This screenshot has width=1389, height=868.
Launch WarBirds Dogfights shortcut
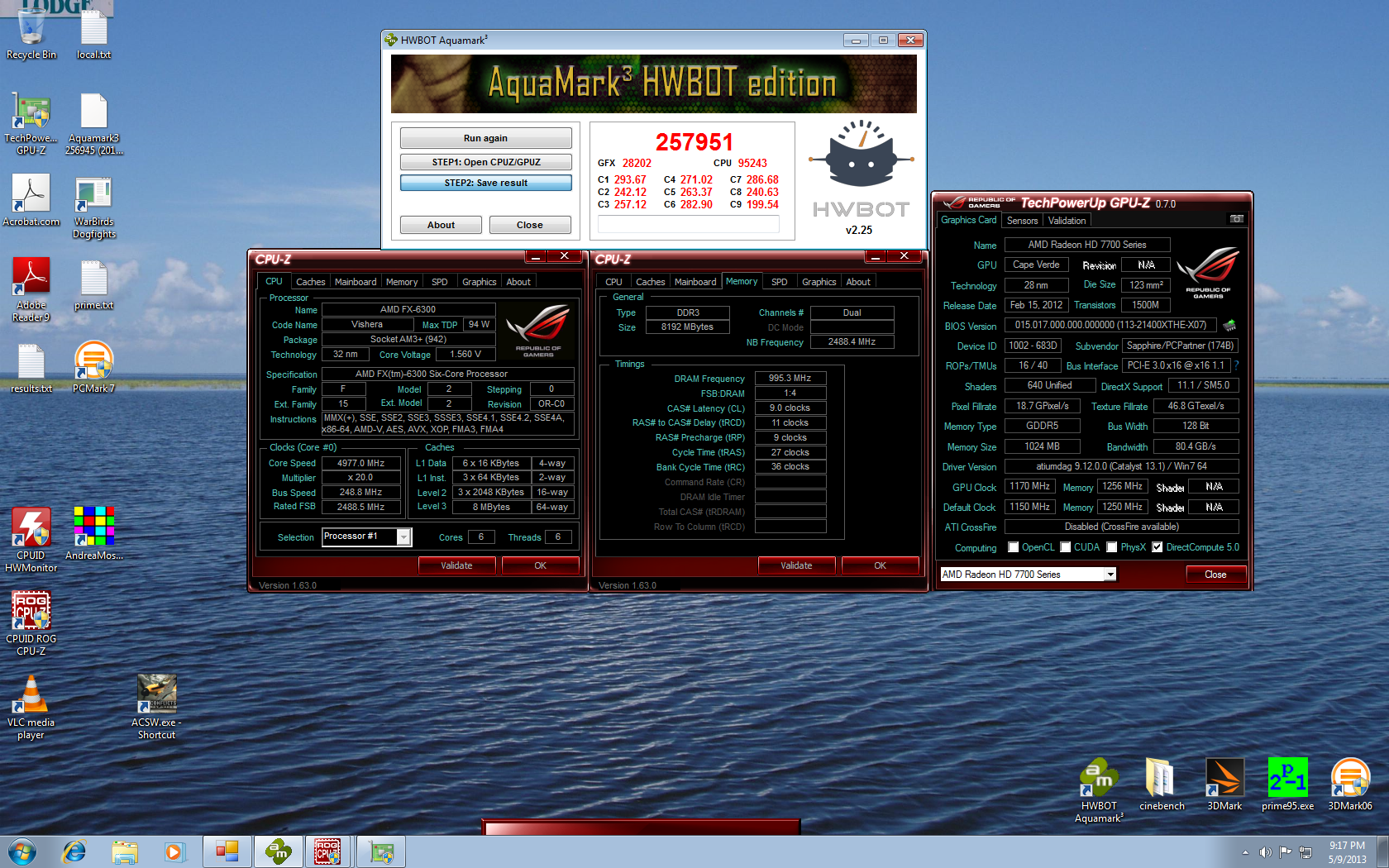click(93, 207)
